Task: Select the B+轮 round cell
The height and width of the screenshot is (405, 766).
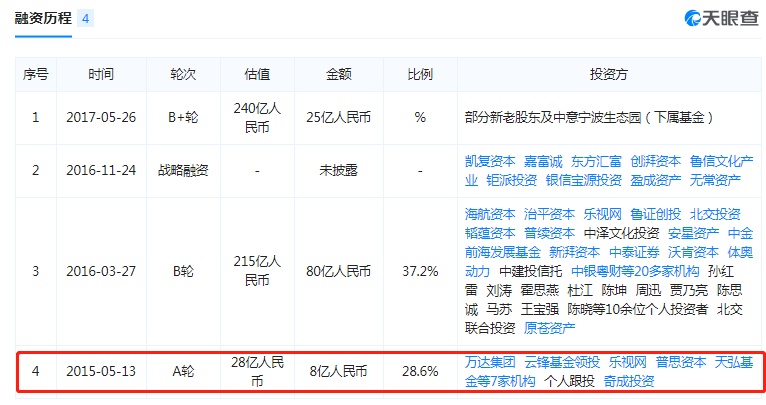Action: (x=183, y=117)
